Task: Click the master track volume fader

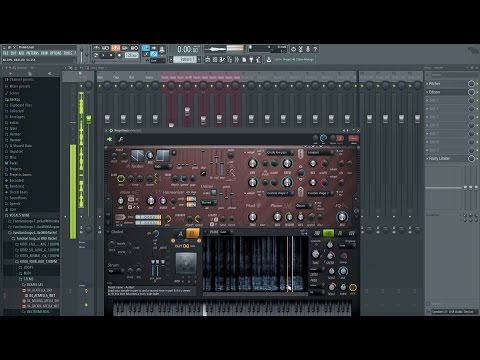Action: click(89, 119)
